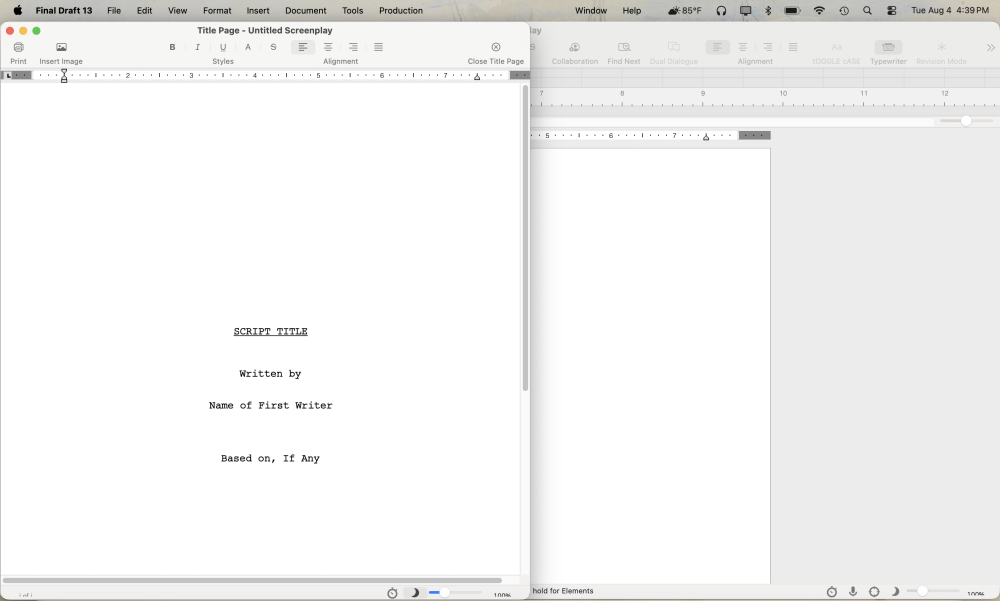The image size is (1000, 601).
Task: Click the left indent marker on Title Page ruler
Action: [x=64, y=76]
